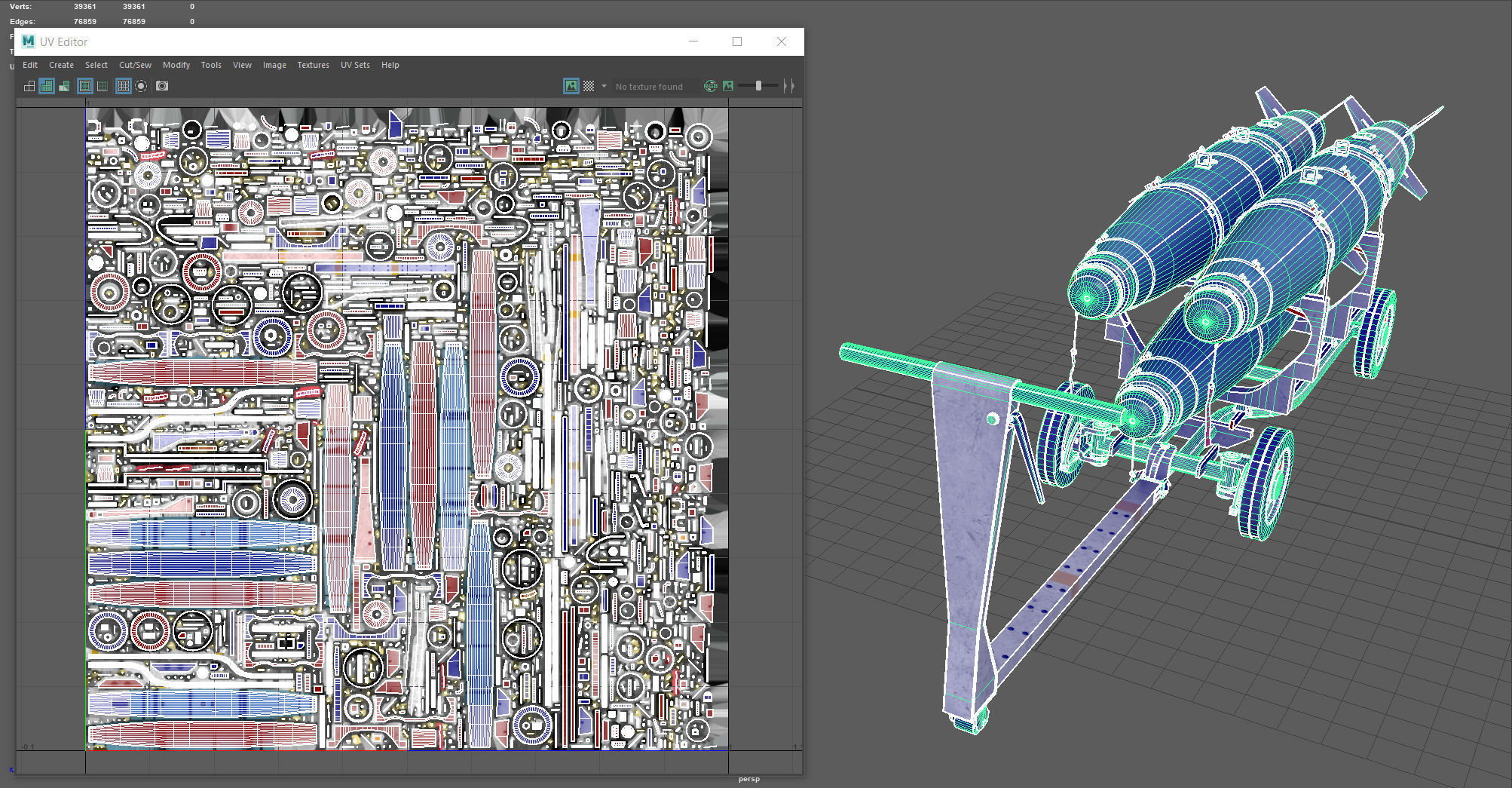1512x788 pixels.
Task: Toggle shaded UV shells display
Action: (47, 86)
